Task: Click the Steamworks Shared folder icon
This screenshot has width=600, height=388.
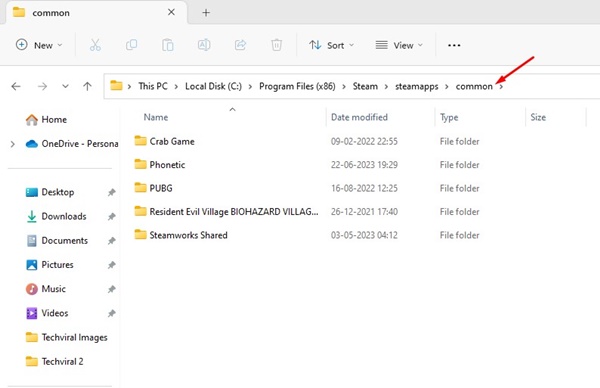Action: coord(140,234)
